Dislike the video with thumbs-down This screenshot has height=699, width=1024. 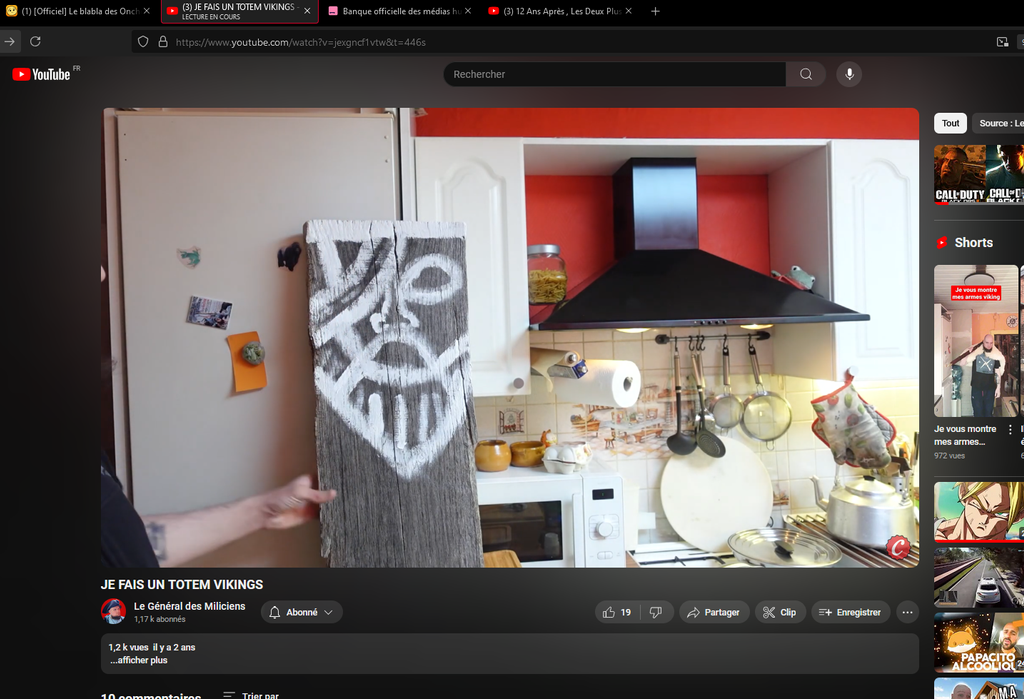656,612
